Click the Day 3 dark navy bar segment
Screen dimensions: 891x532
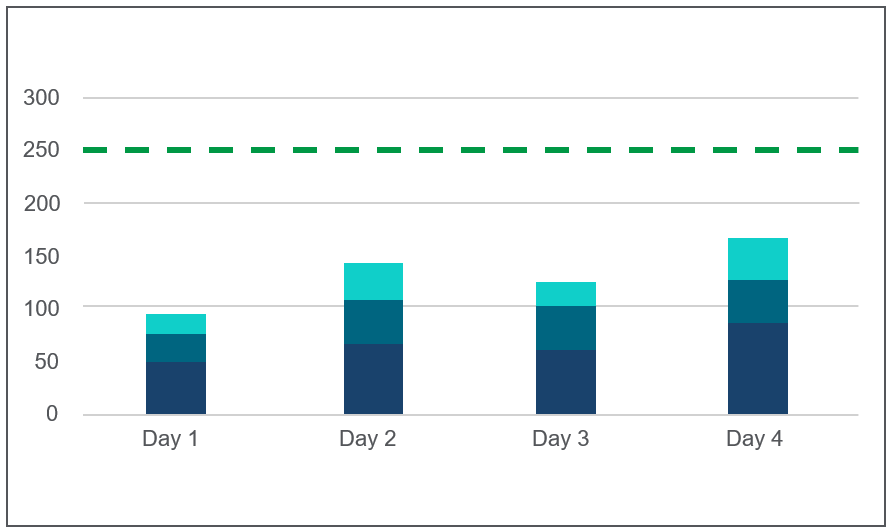[566, 382]
